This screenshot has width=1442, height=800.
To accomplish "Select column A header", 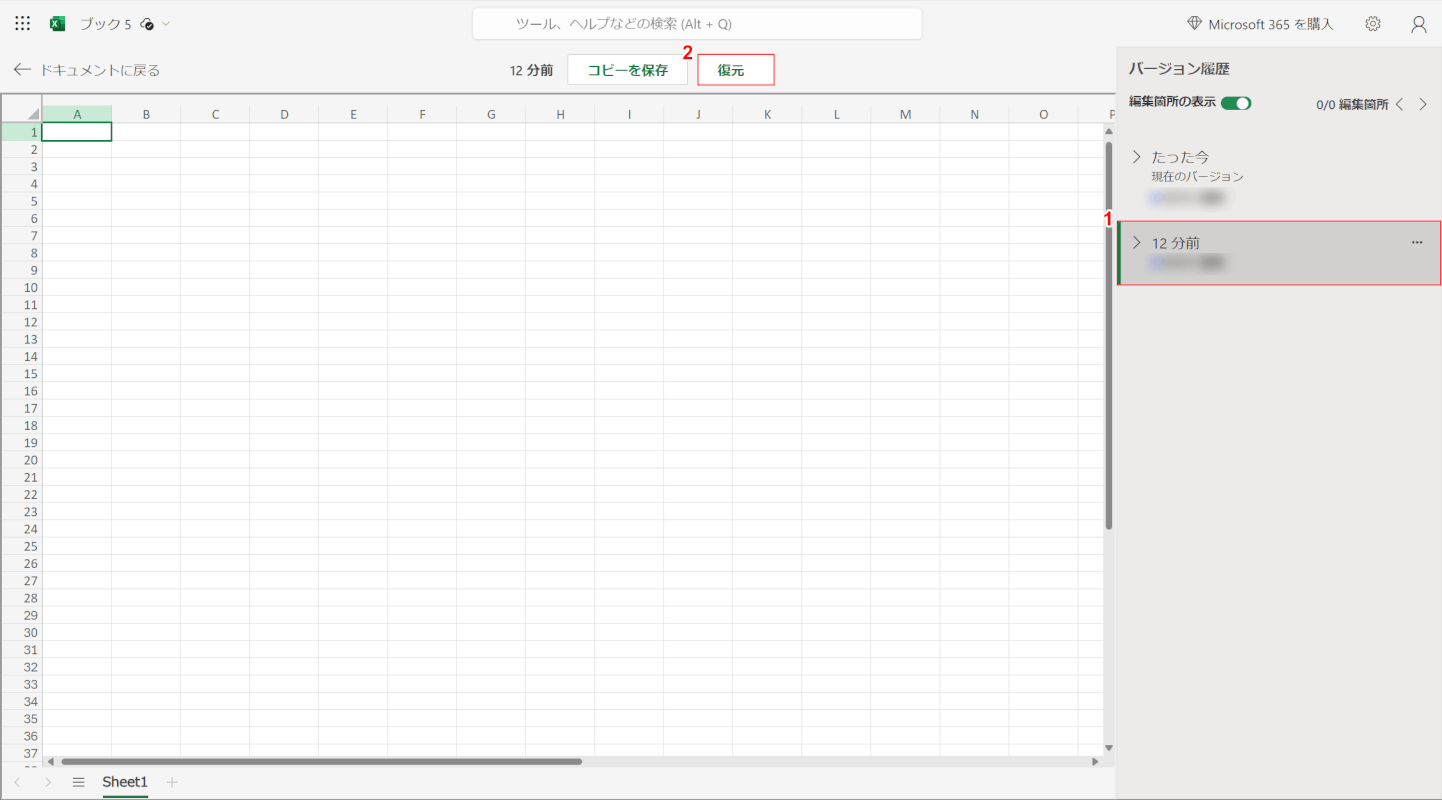I will [x=77, y=114].
